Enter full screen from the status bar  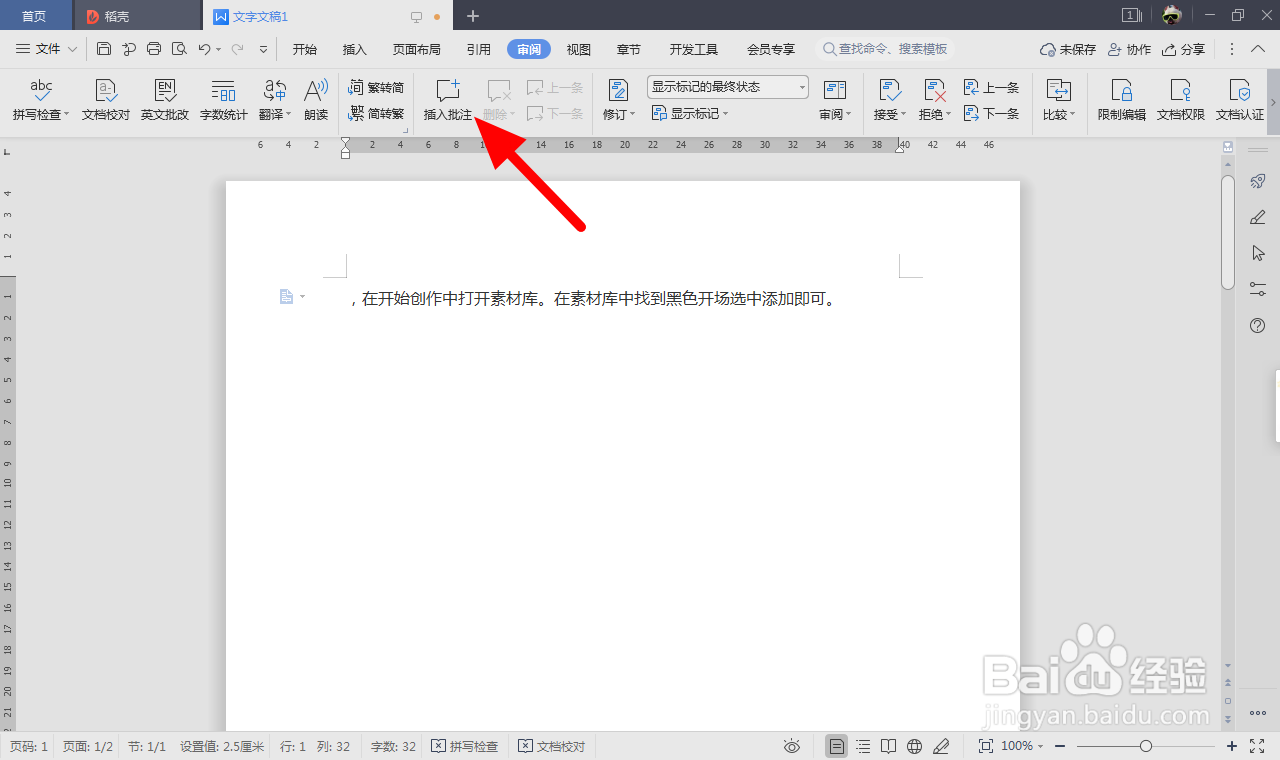[x=1259, y=746]
